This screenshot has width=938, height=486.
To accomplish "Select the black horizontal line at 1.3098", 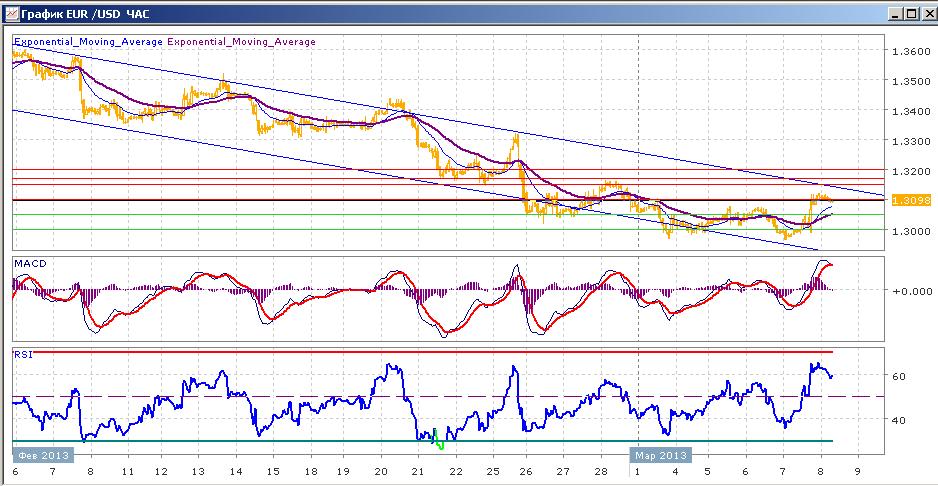I will [449, 200].
